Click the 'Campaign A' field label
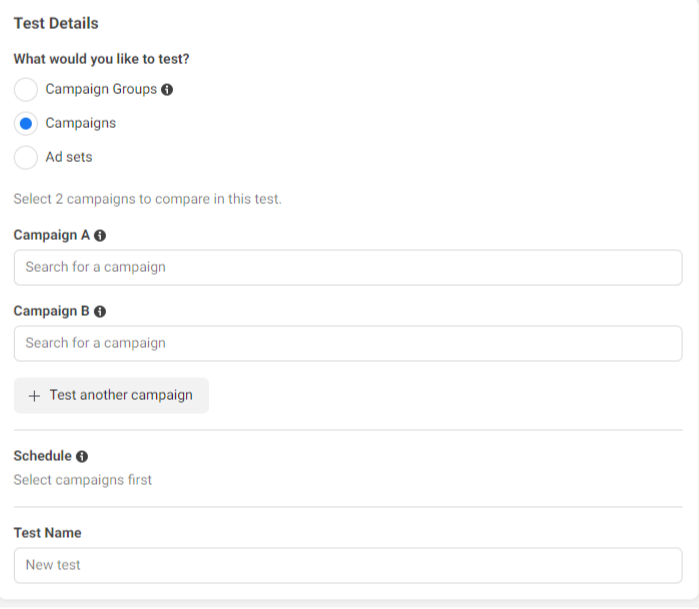Image resolution: width=699 pixels, height=609 pixels. coord(52,235)
